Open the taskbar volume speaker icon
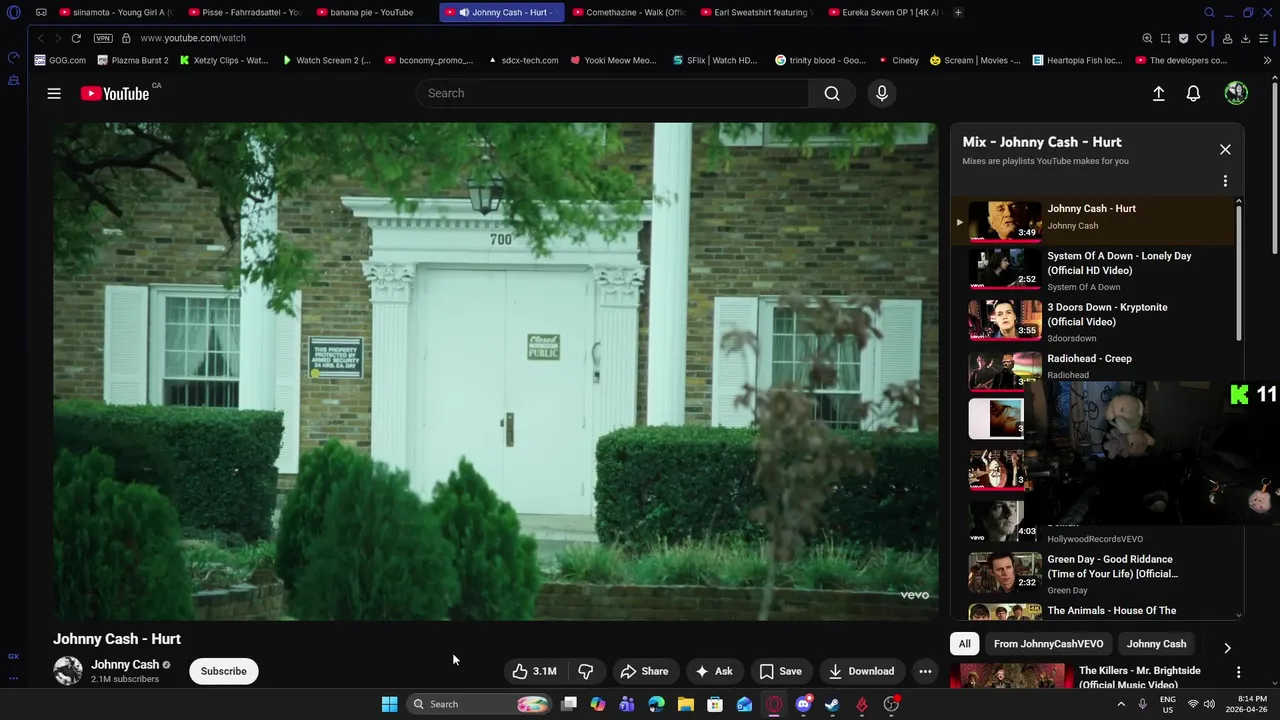 point(1209,704)
